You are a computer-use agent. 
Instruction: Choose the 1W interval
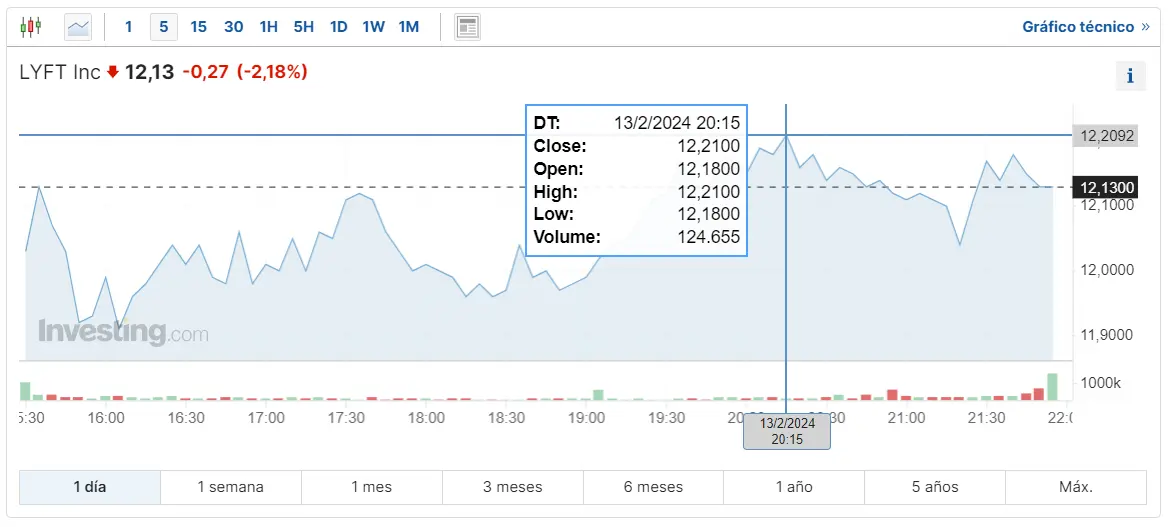(x=373, y=27)
